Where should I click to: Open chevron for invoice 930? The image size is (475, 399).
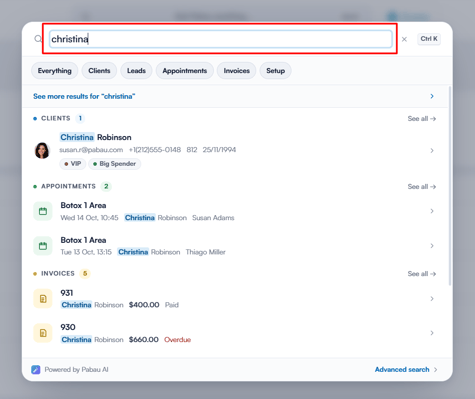click(x=432, y=333)
